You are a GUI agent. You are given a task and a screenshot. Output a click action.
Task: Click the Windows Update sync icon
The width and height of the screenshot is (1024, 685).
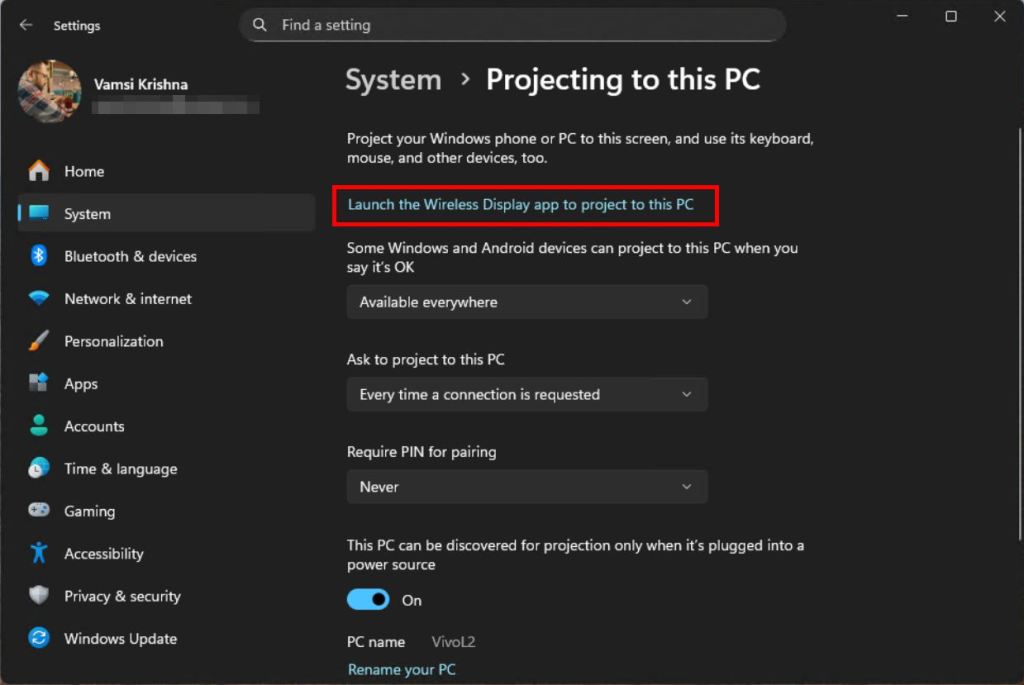[39, 638]
